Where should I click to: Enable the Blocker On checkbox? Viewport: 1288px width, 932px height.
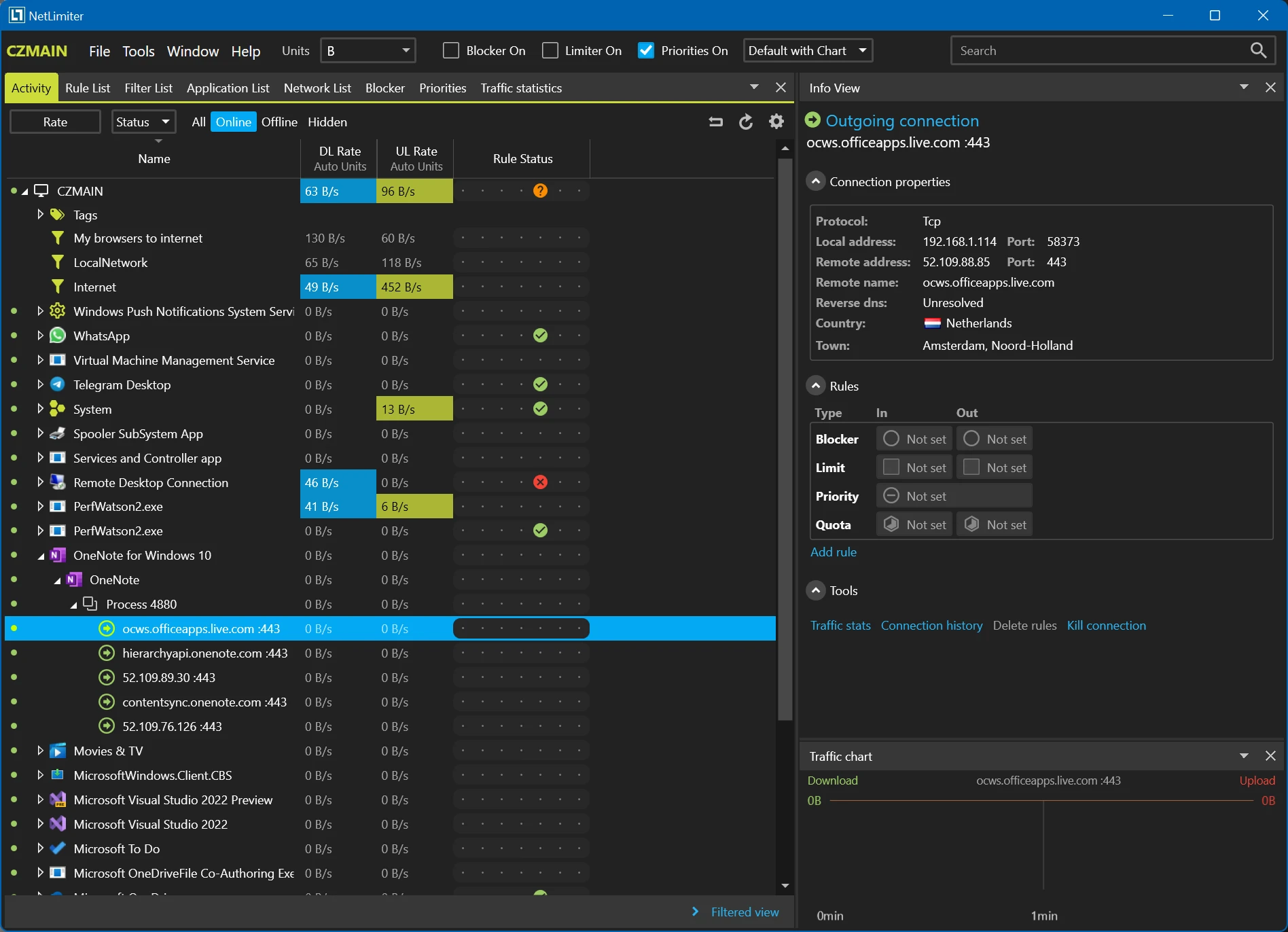(x=450, y=50)
